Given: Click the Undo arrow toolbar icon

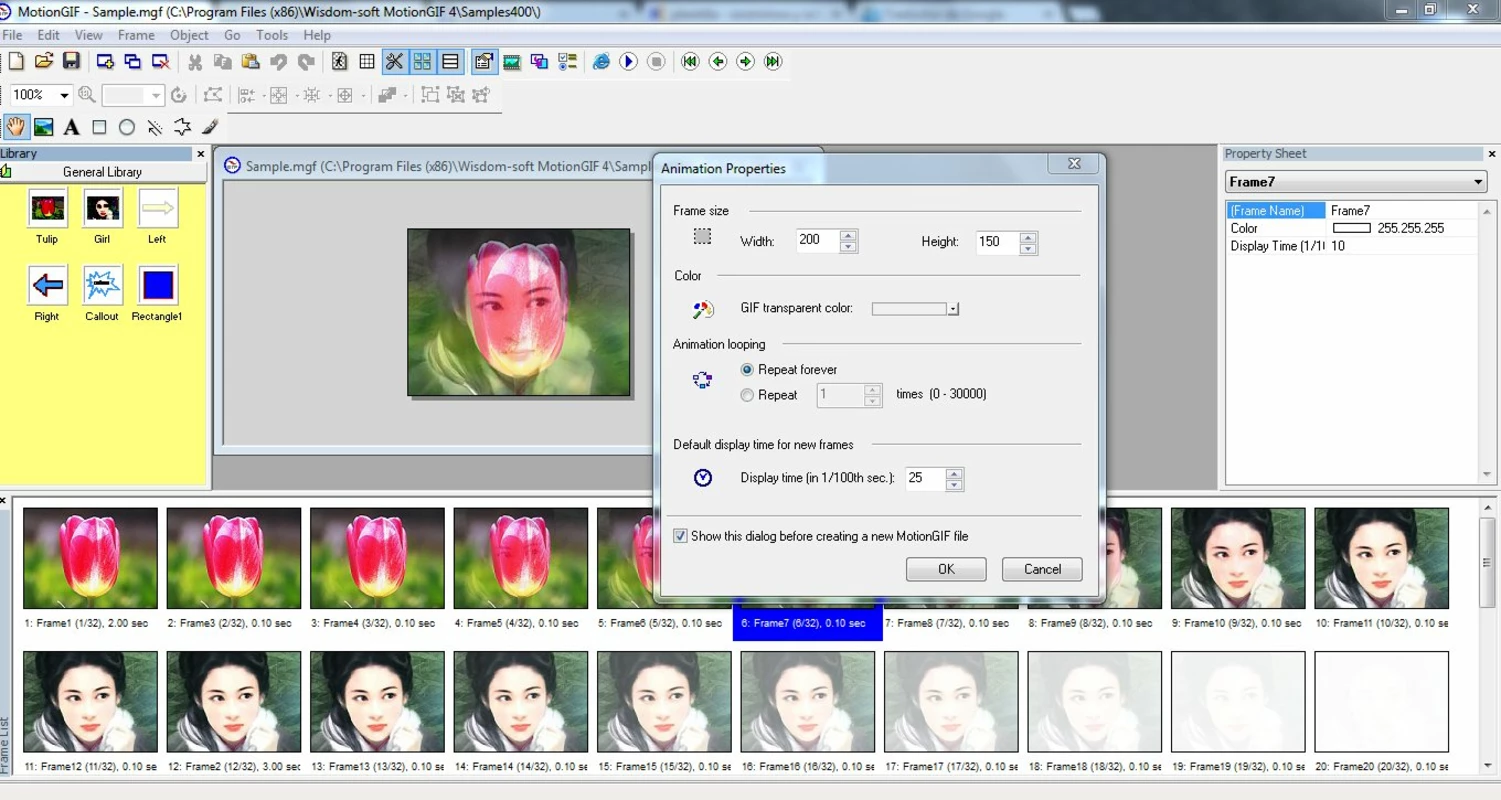Looking at the screenshot, I should (x=278, y=62).
